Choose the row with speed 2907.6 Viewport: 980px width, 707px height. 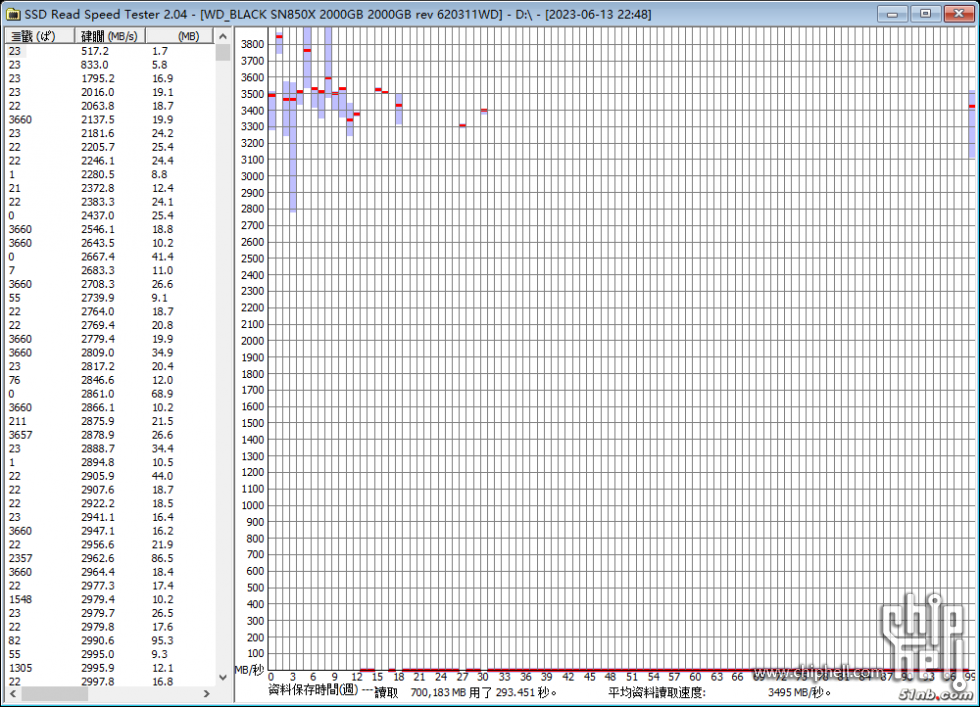(110, 490)
